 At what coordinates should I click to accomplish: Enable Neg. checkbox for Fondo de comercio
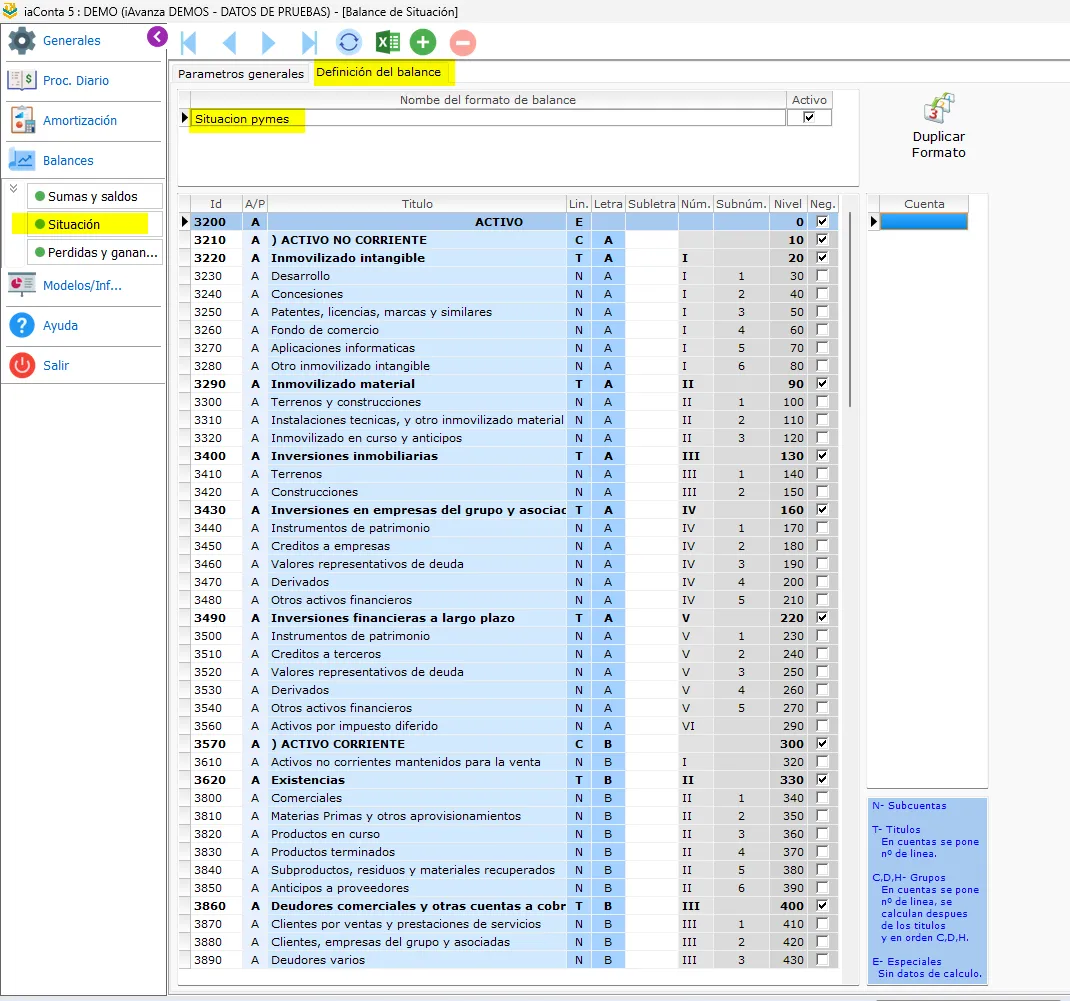click(822, 330)
